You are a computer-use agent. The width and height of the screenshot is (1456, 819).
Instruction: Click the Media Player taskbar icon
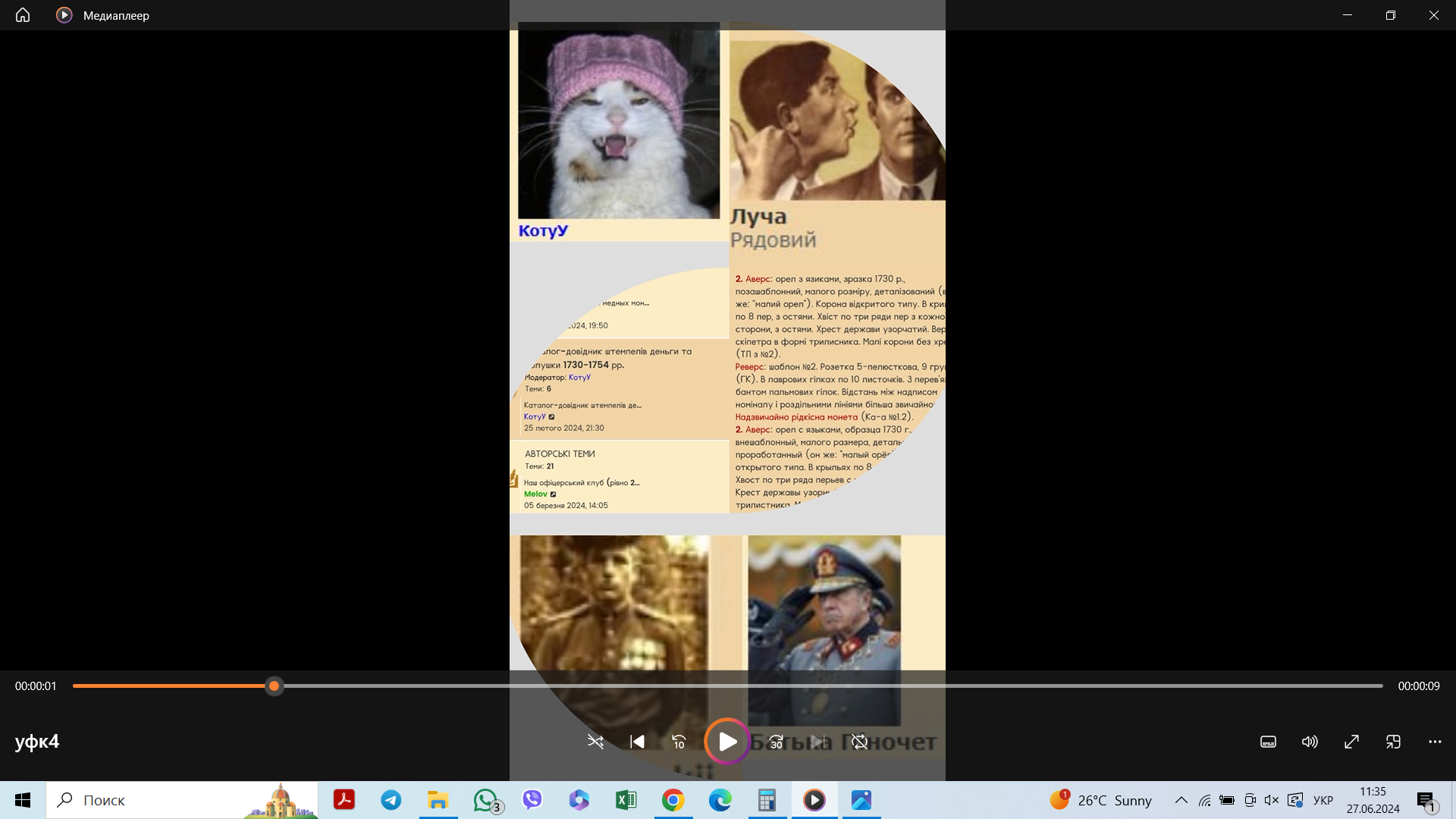pyautogui.click(x=814, y=800)
